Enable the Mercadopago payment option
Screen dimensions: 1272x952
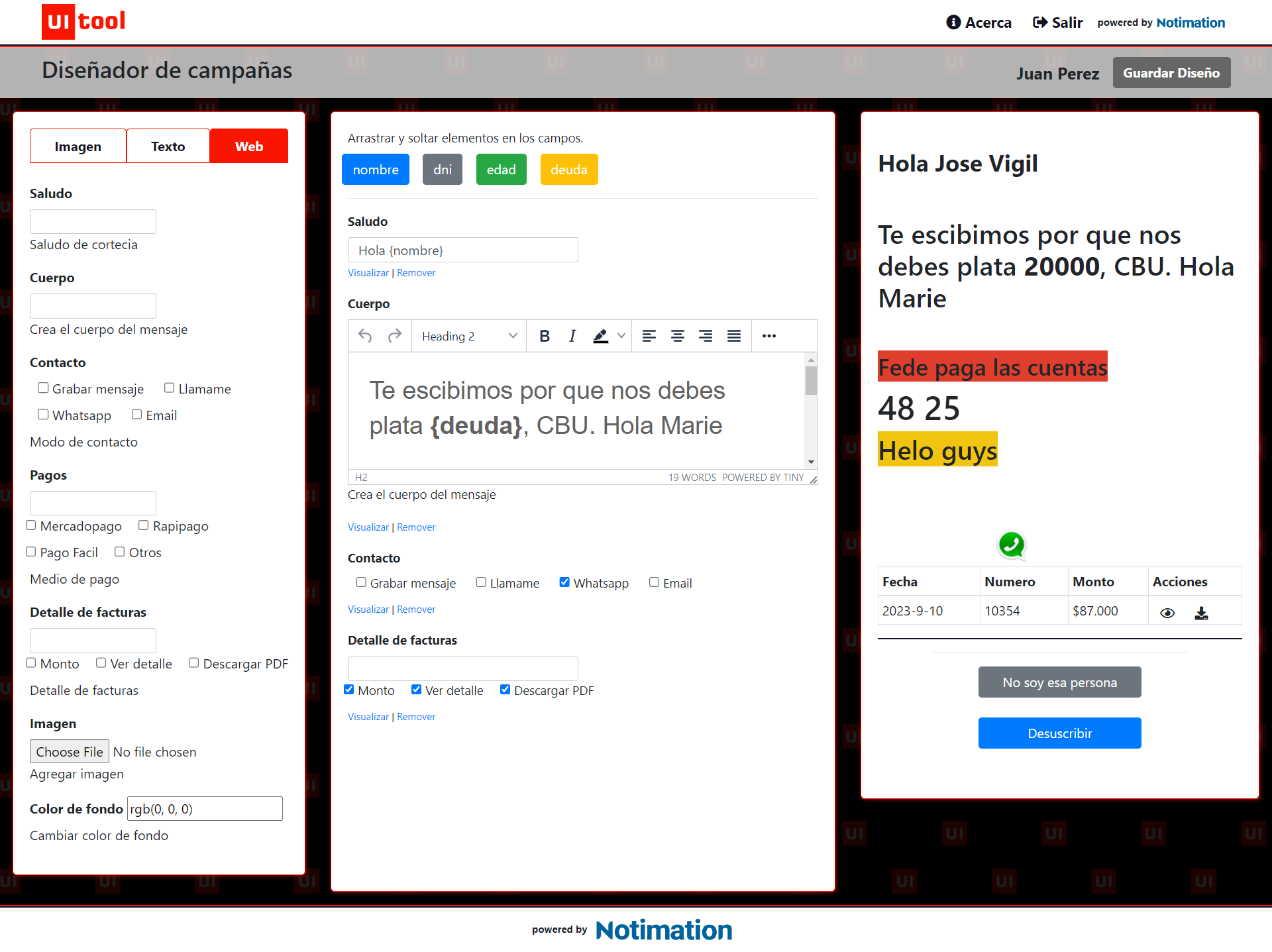31,525
